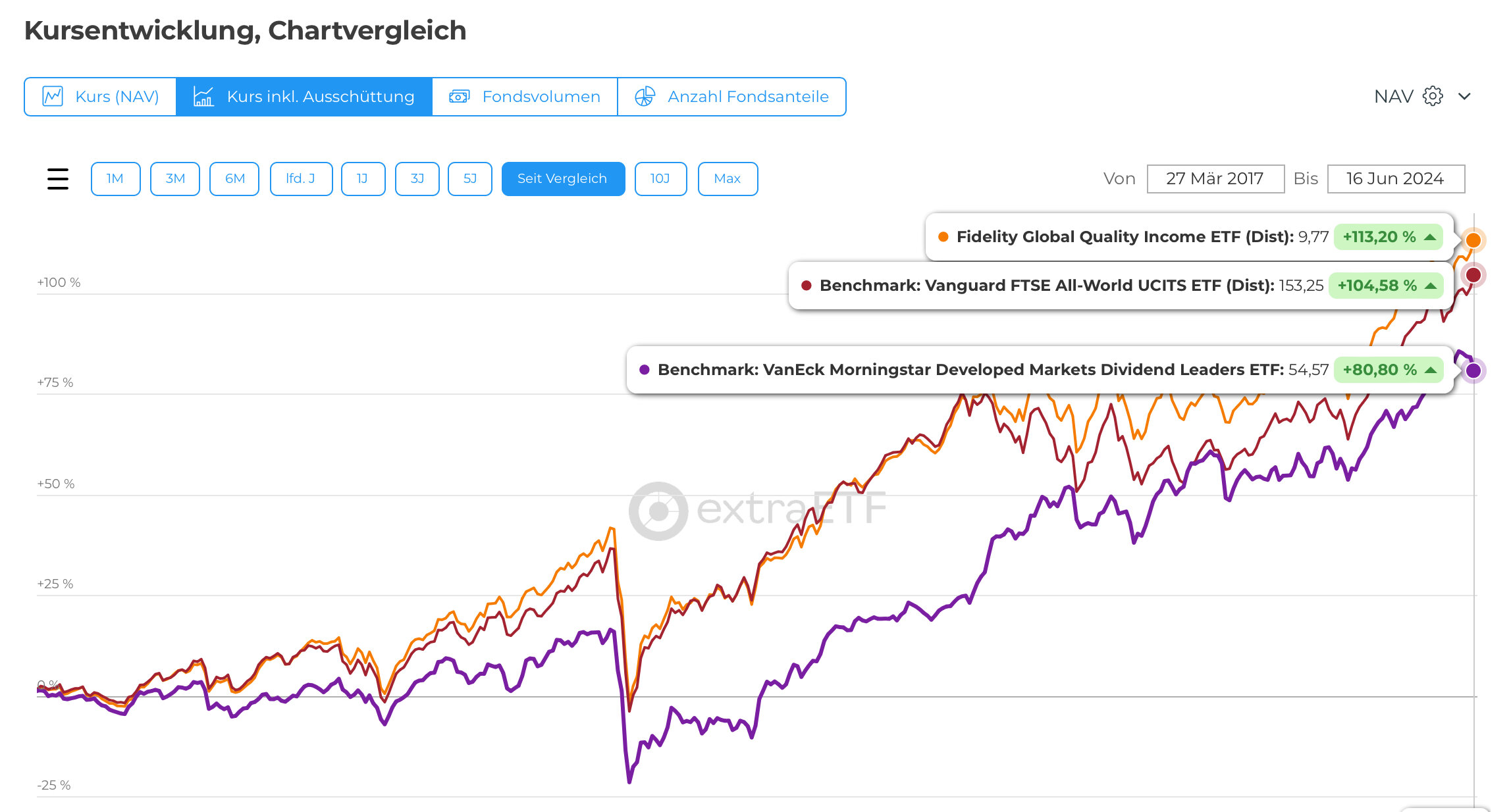Click the line chart icon beside Kurs (NAV)
Image resolution: width=1511 pixels, height=812 pixels.
point(53,97)
